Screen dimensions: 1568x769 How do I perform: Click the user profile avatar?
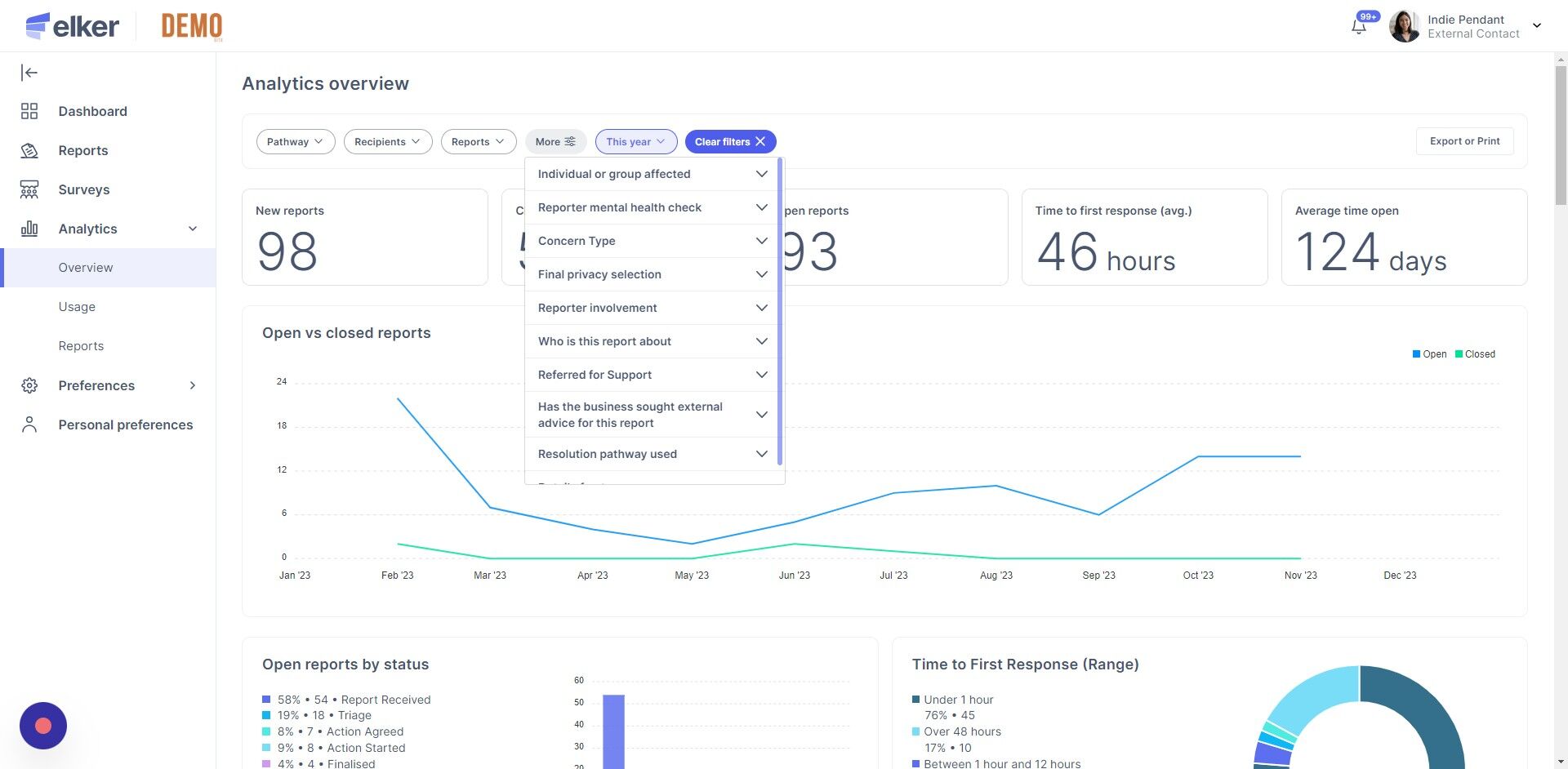pos(1405,26)
